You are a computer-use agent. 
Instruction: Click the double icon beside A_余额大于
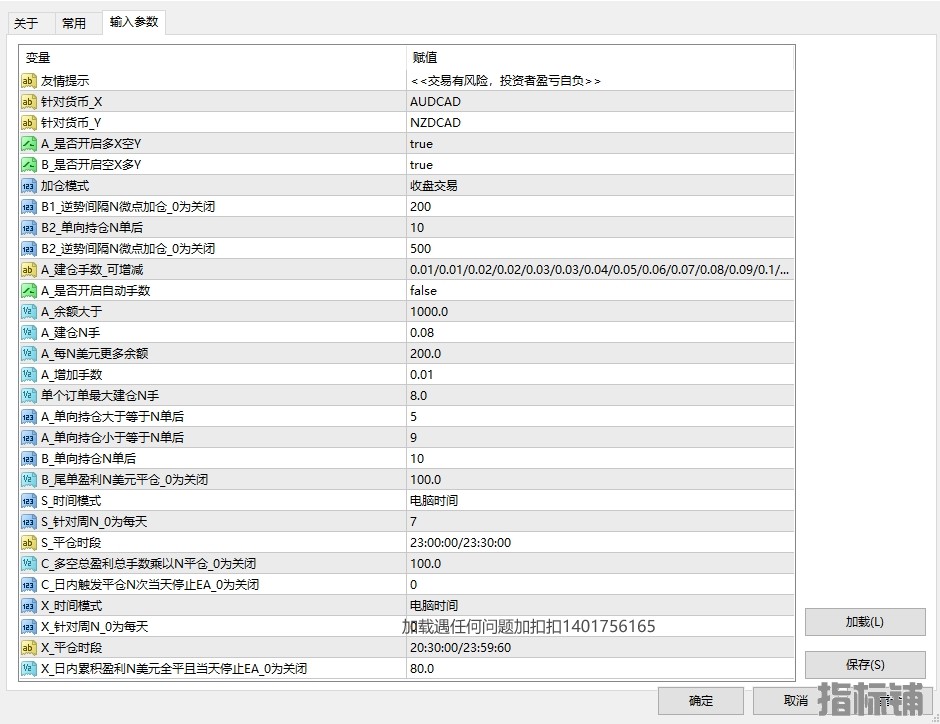click(x=29, y=312)
